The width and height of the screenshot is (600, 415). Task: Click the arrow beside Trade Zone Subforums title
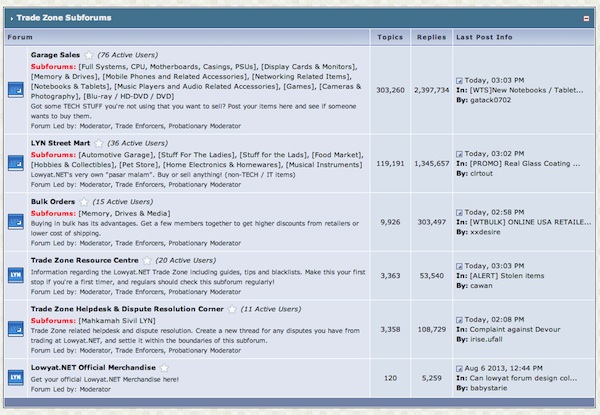(x=10, y=18)
